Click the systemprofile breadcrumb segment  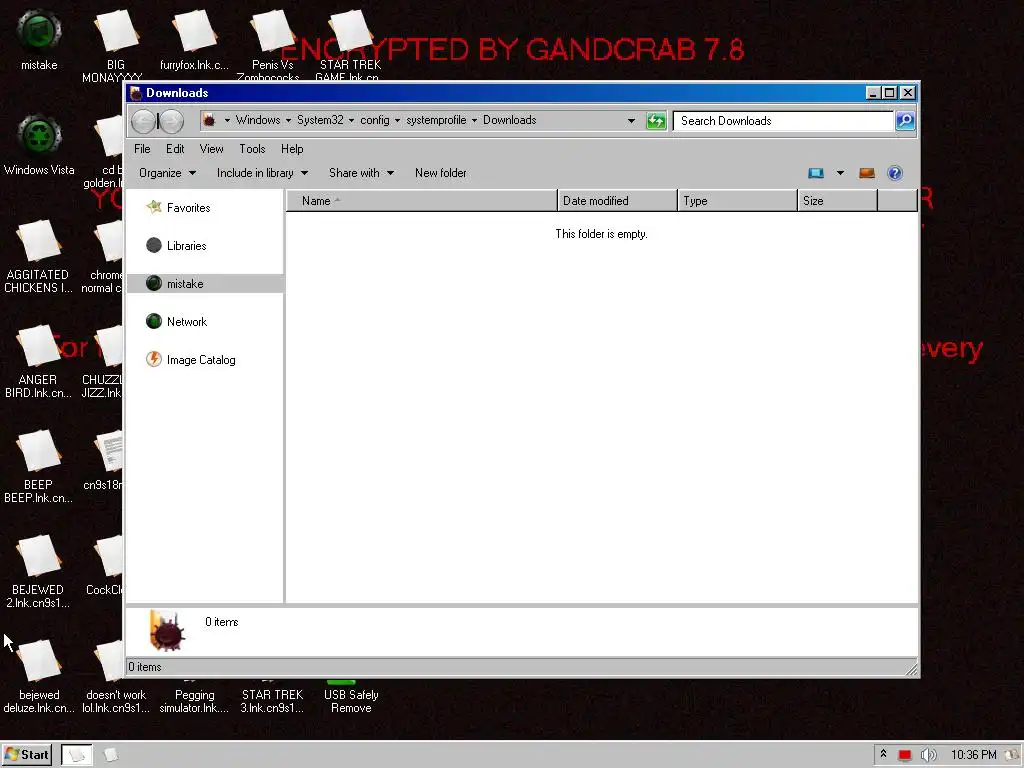point(436,120)
